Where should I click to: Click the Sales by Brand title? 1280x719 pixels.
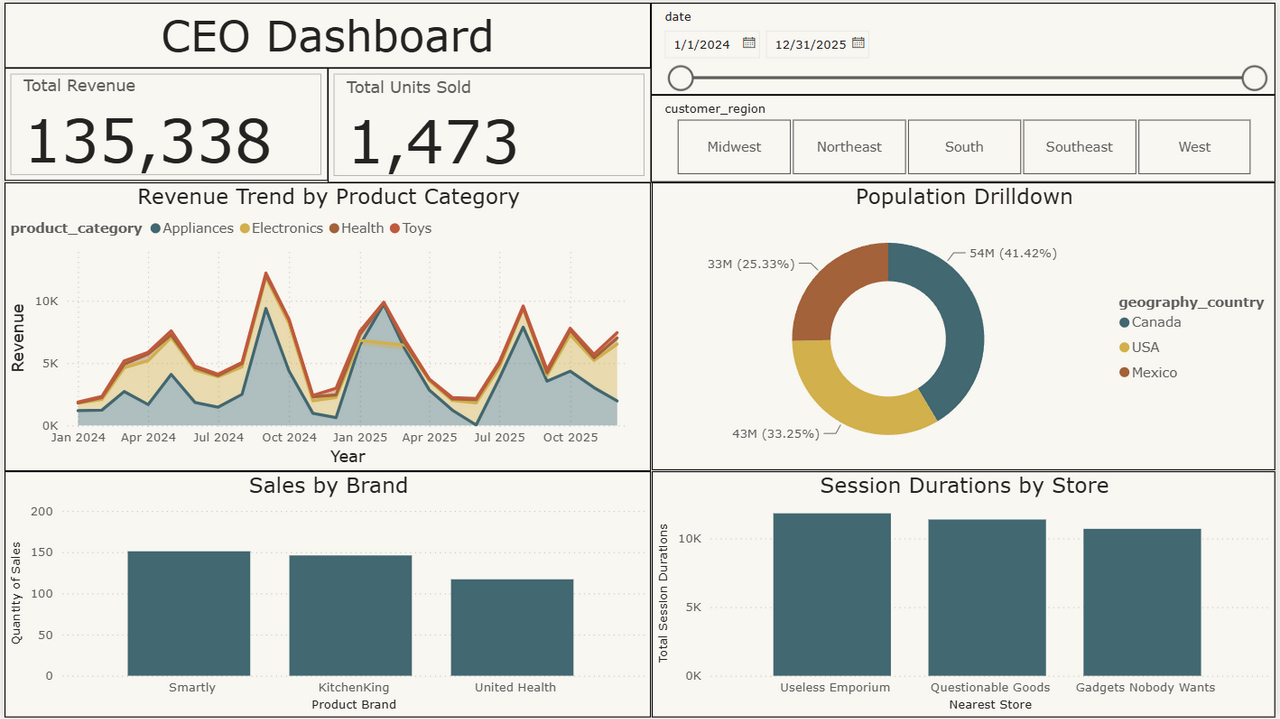coord(328,486)
